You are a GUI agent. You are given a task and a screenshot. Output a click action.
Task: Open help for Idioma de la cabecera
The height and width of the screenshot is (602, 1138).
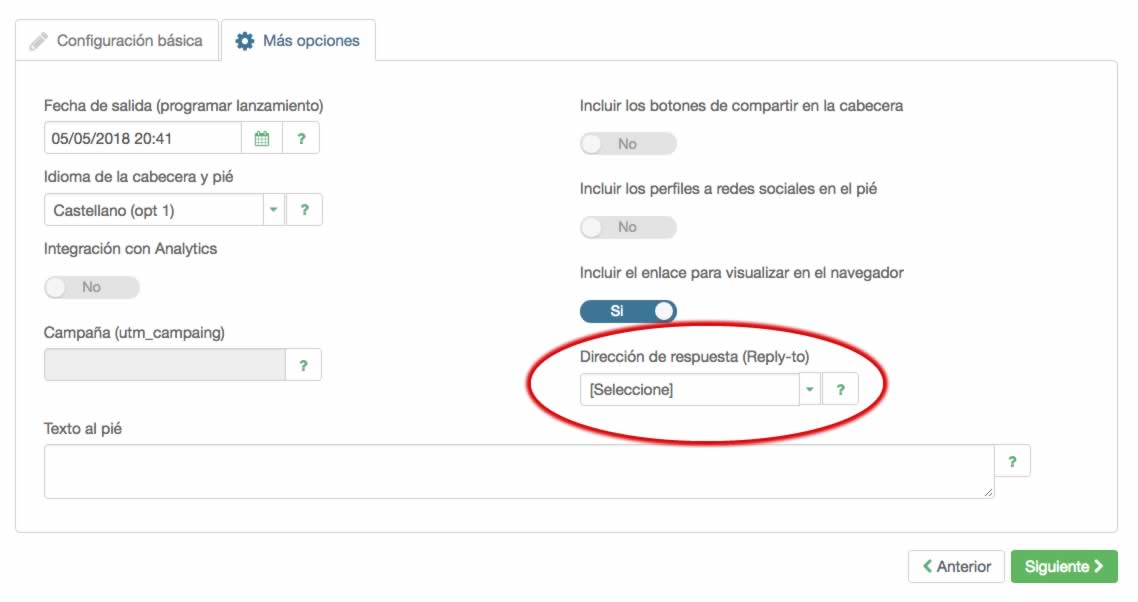click(x=304, y=210)
